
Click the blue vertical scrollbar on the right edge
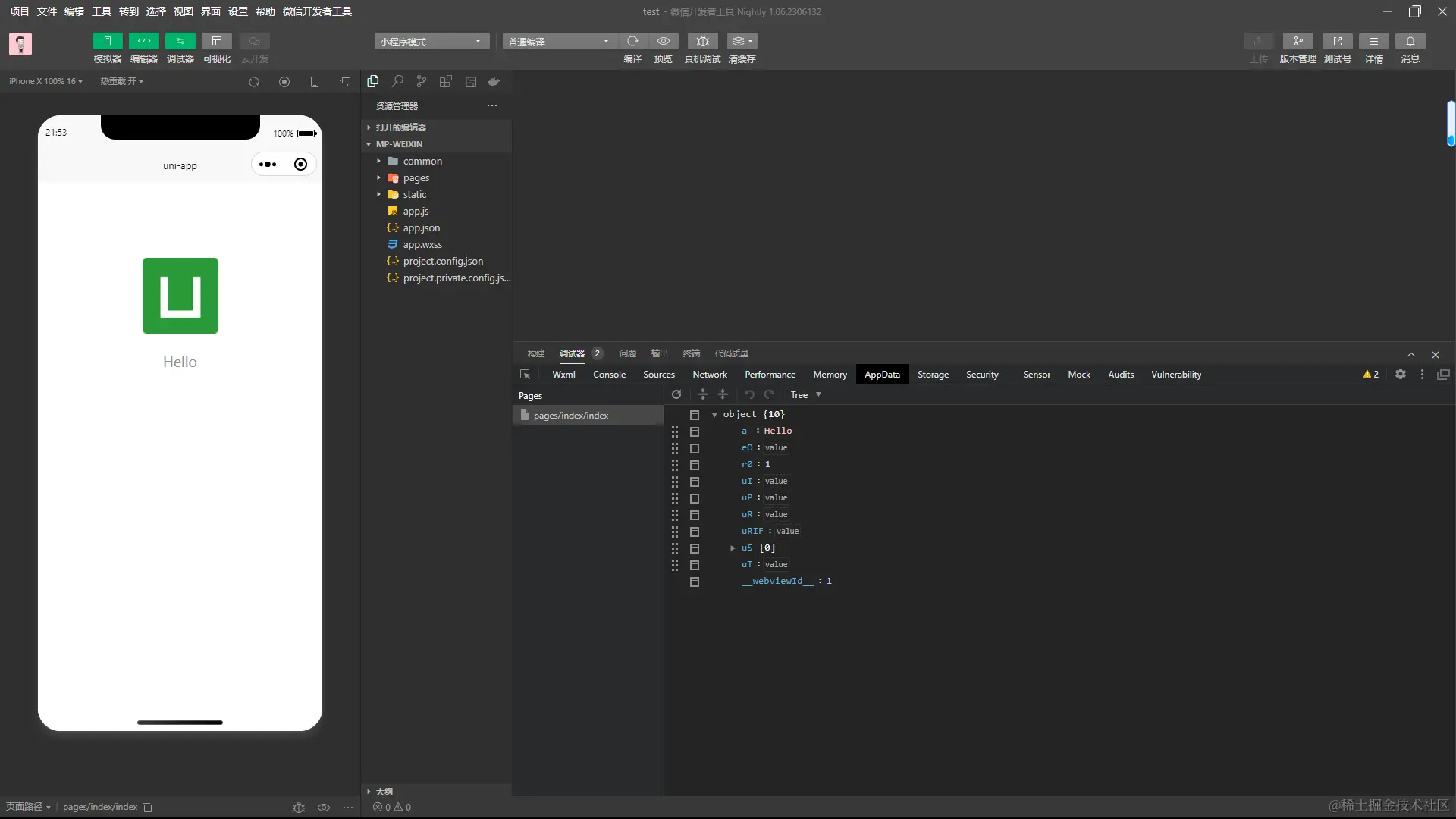click(1450, 123)
